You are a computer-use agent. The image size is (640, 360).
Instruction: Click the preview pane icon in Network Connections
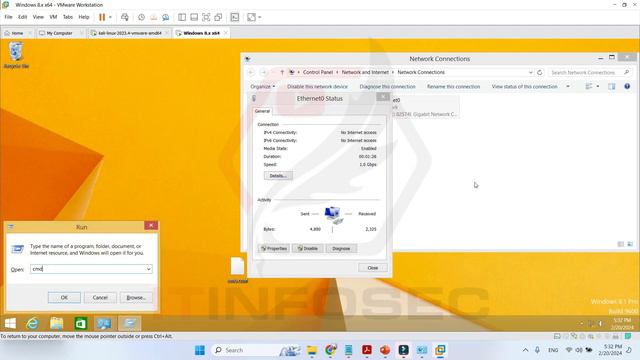pyautogui.click(x=611, y=87)
